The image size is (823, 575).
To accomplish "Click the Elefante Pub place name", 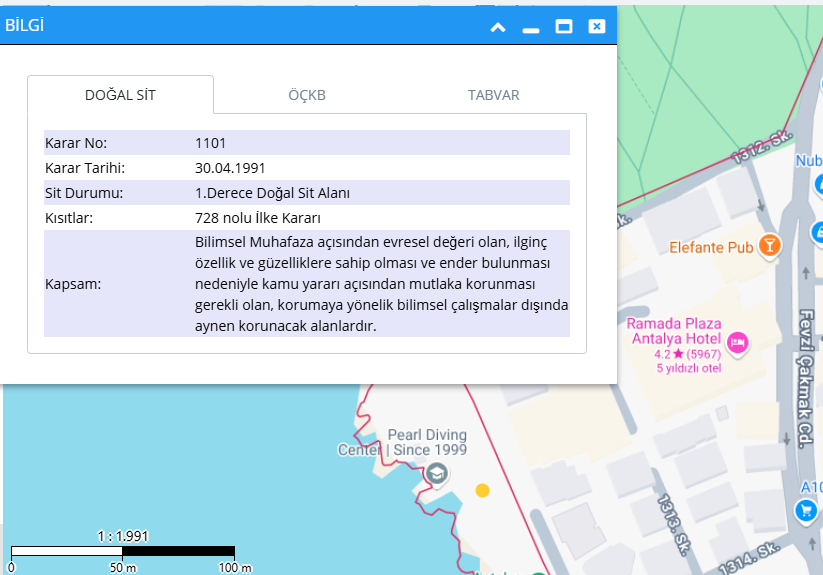I will click(711, 246).
